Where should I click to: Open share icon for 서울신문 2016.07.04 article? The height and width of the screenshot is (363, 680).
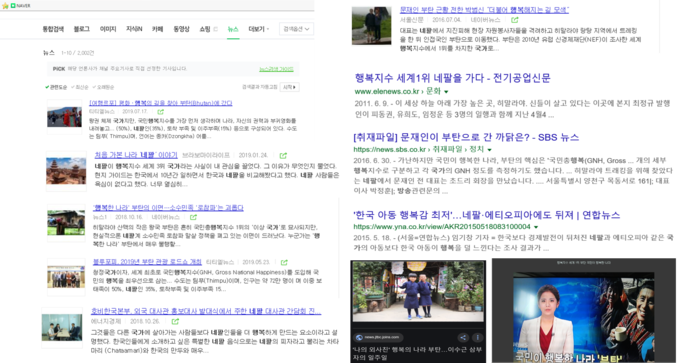(x=515, y=20)
